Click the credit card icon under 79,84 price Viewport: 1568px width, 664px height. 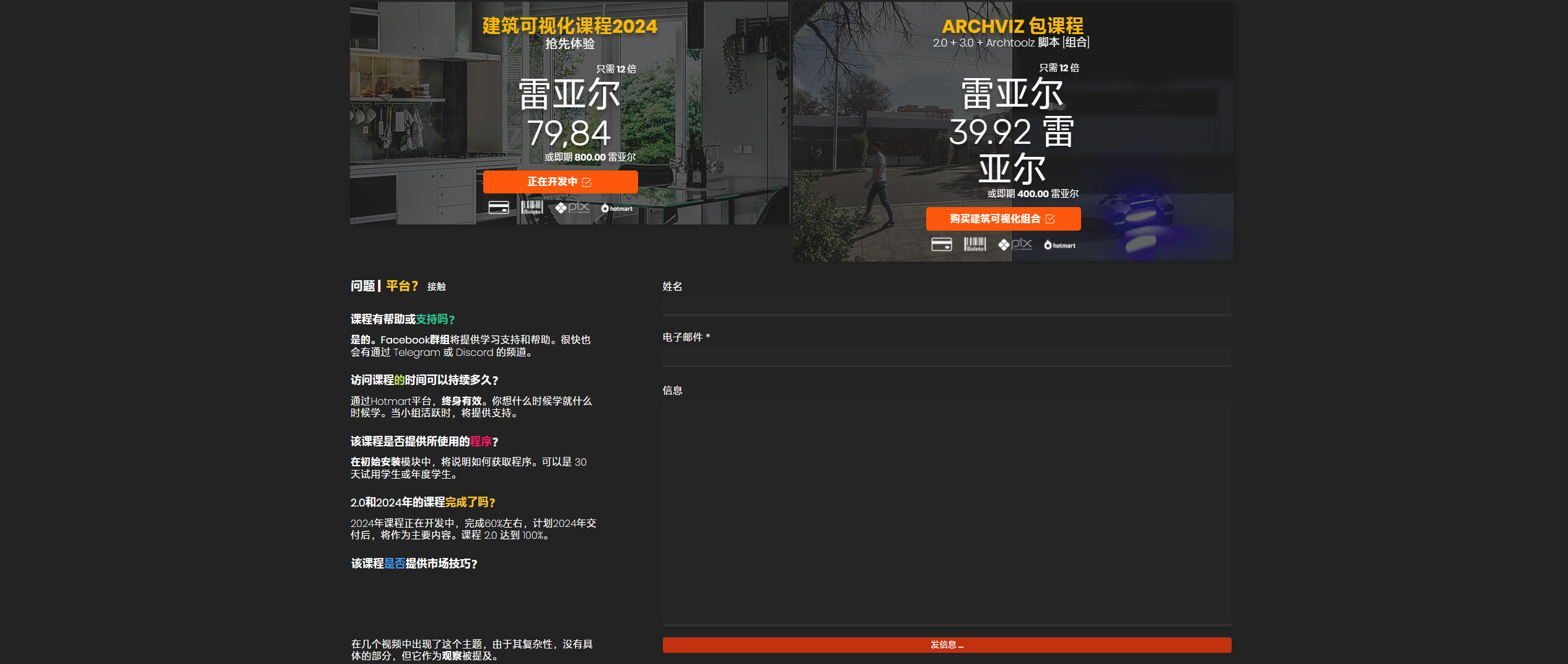(499, 208)
